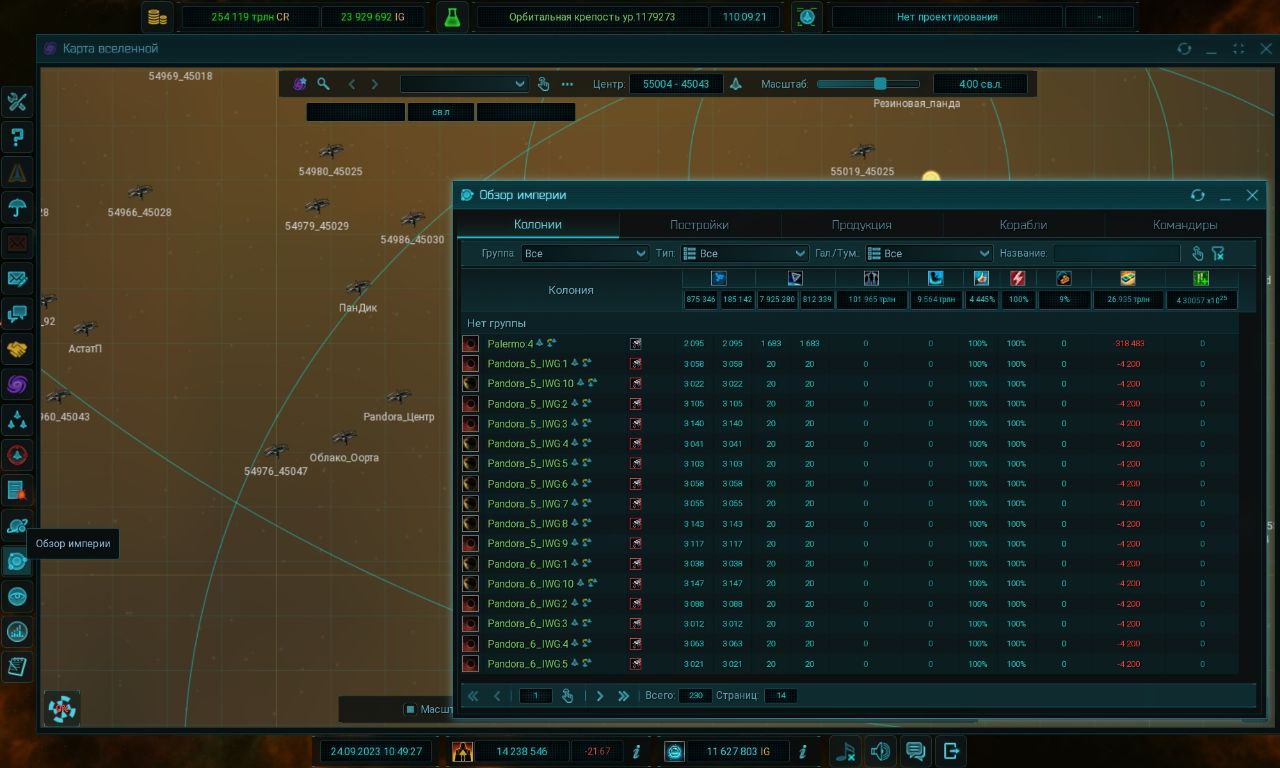Refresh the Empire overview window
Screen dimensions: 1280x768
[1197, 196]
